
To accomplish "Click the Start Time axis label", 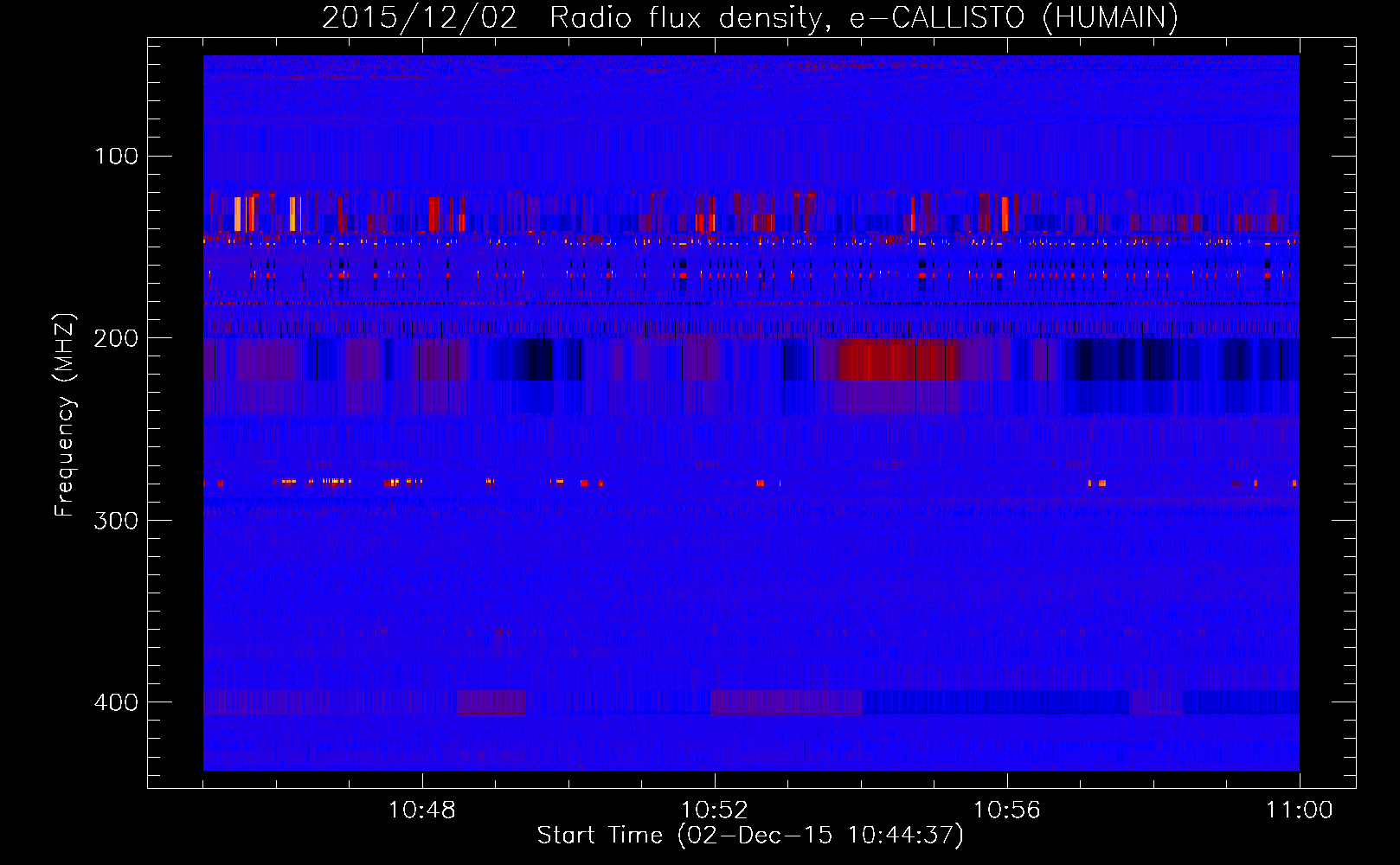I will [750, 836].
